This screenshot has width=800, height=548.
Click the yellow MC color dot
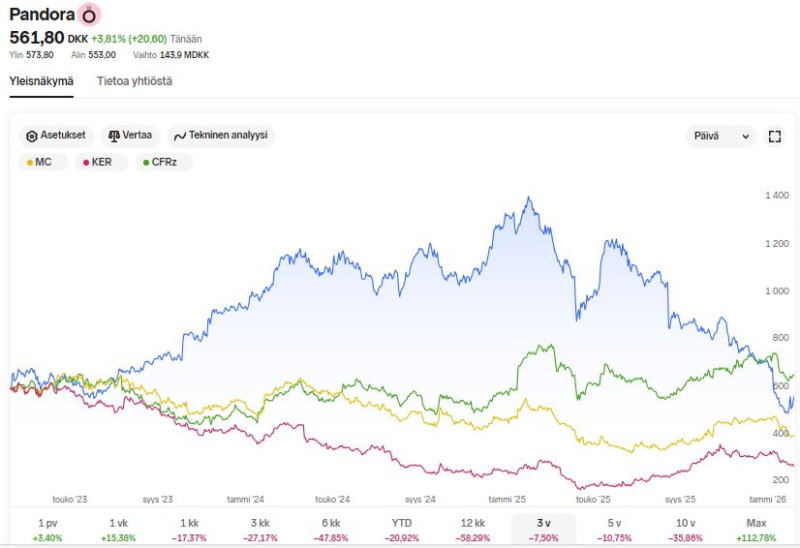point(30,162)
